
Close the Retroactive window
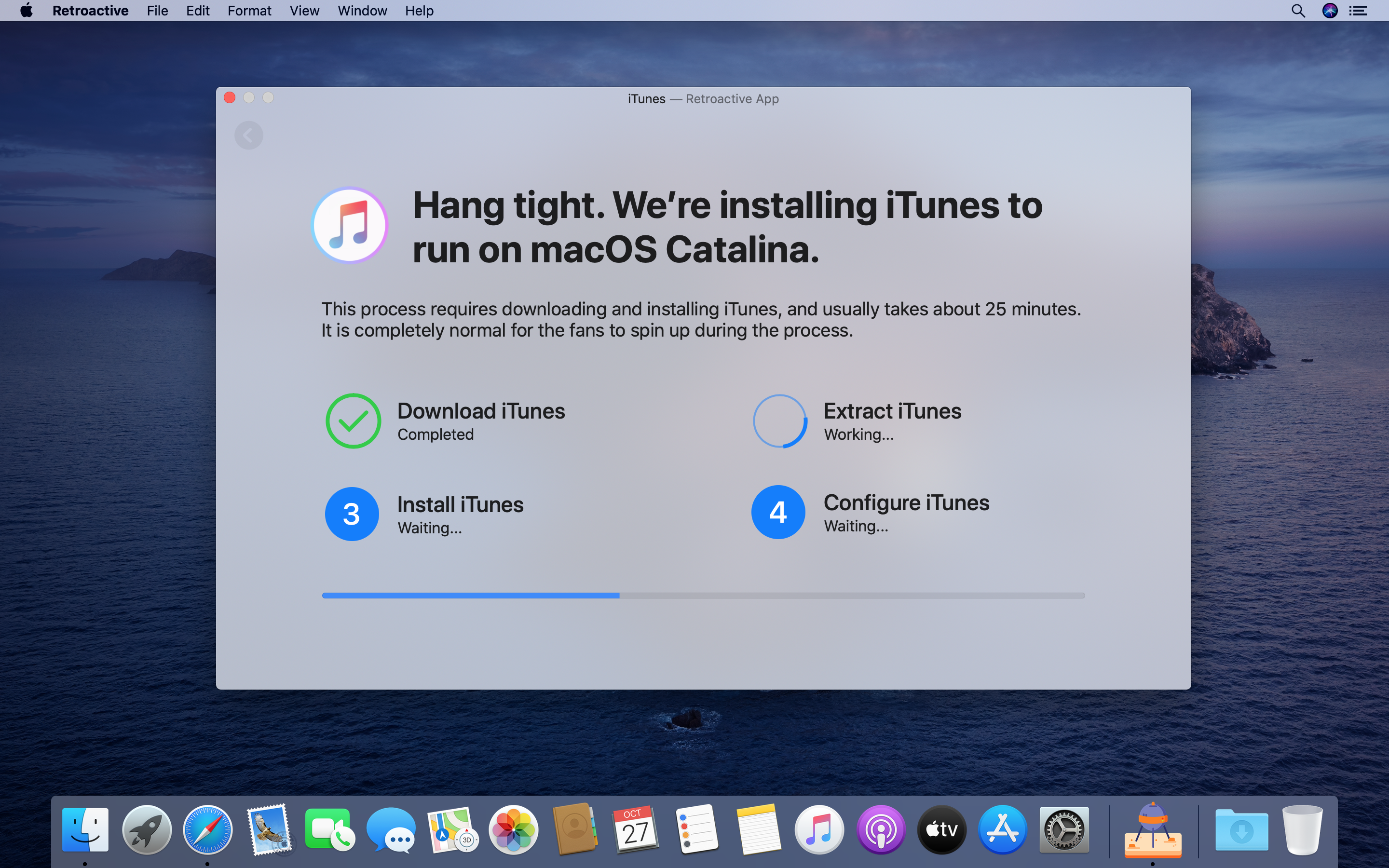tap(230, 97)
